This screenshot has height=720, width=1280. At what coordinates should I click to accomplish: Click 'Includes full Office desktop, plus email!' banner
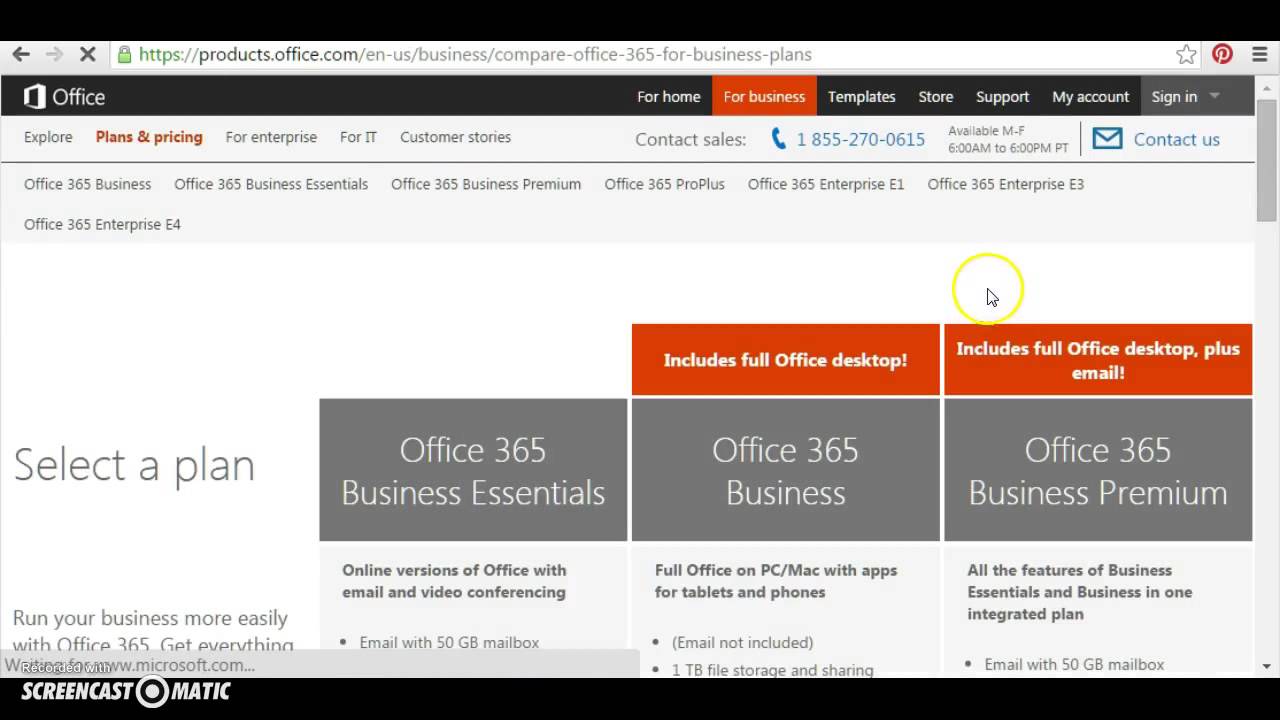coord(1098,360)
